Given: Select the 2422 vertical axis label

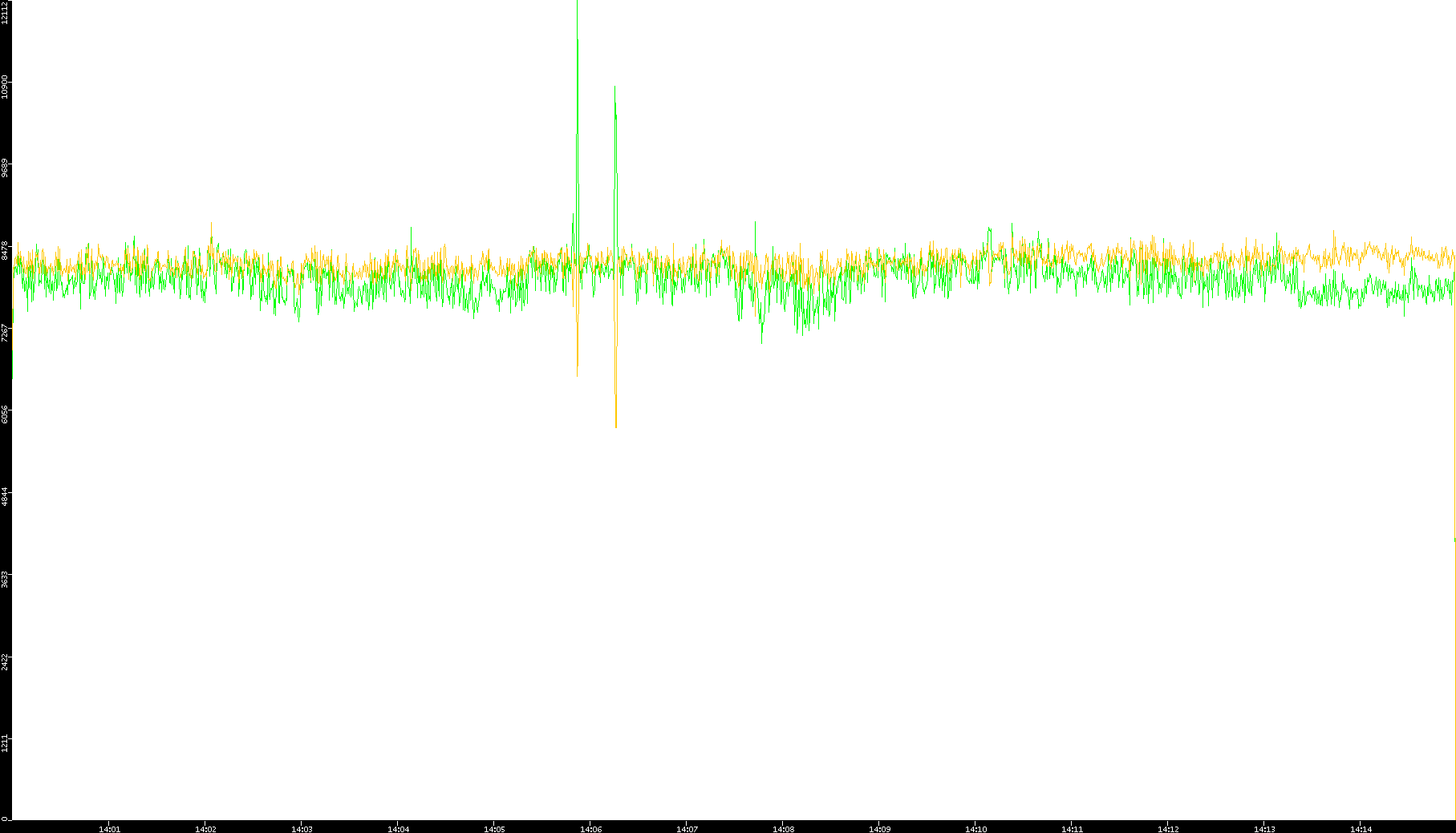Looking at the screenshot, I should 6,661.
